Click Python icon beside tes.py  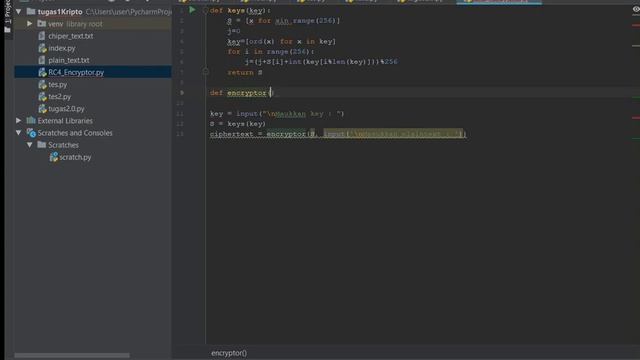[x=42, y=84]
